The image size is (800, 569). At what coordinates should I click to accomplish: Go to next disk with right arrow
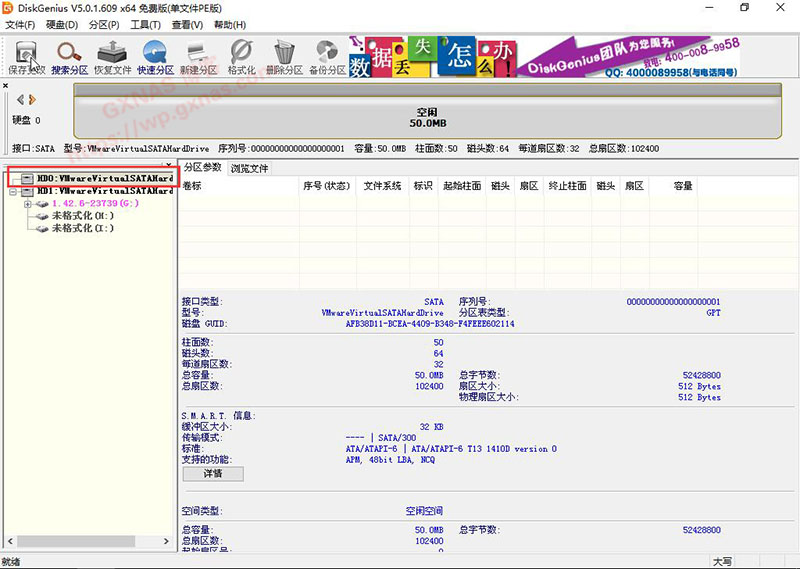click(32, 99)
